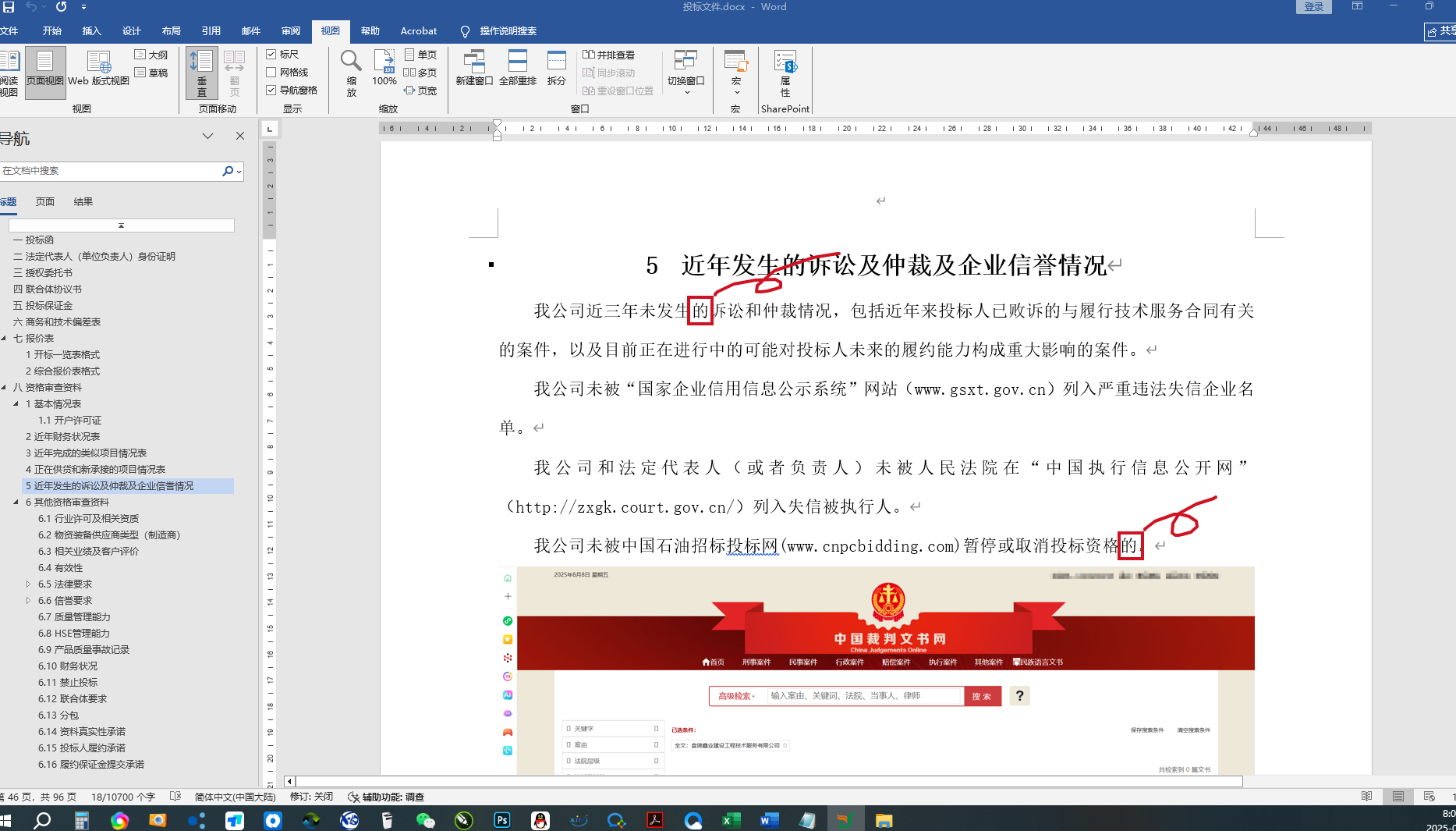
Task: Expand the 6.6 信誉要求 heading
Action: (29, 600)
